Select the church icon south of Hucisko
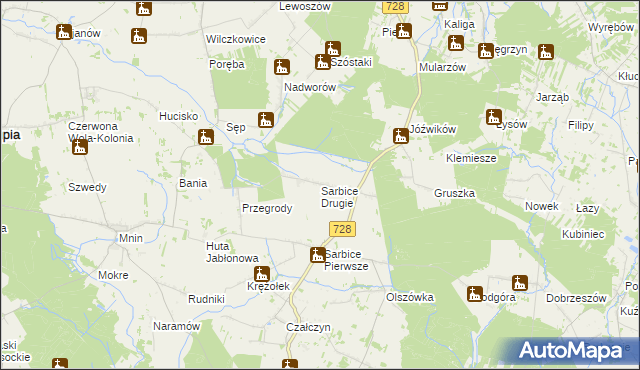 point(206,137)
